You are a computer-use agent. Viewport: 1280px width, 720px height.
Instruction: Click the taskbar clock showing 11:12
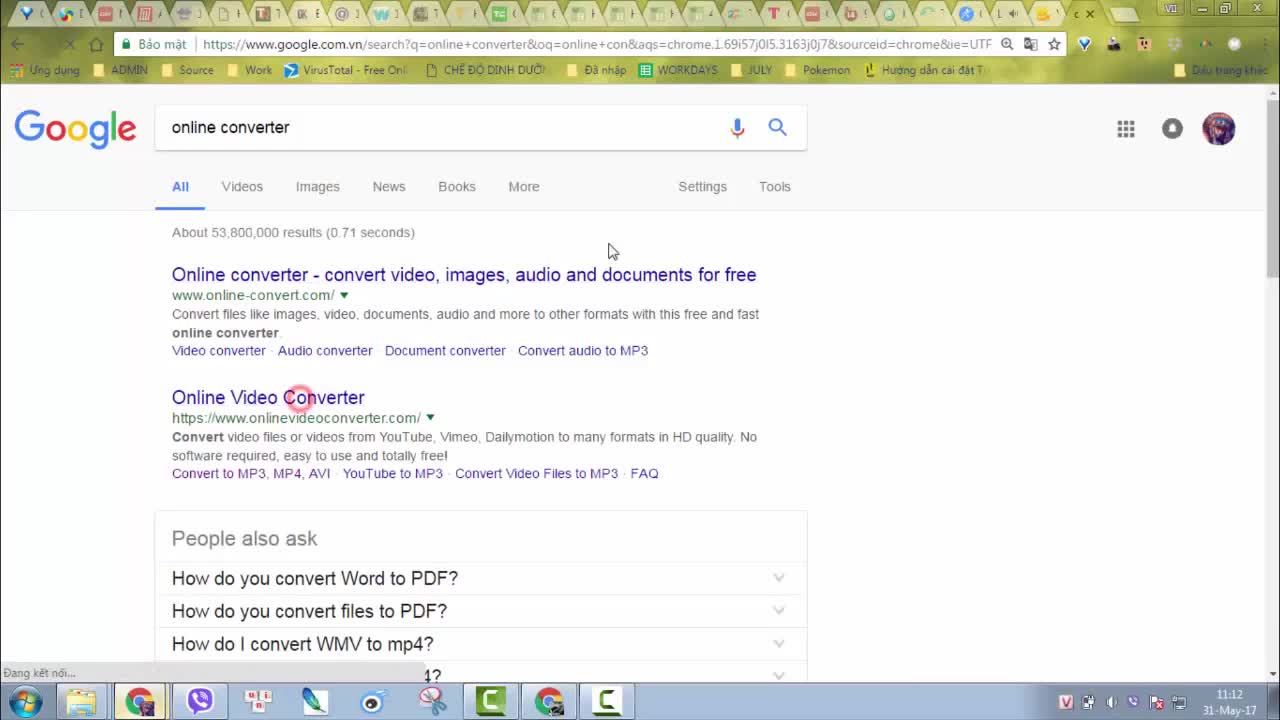coord(1230,702)
